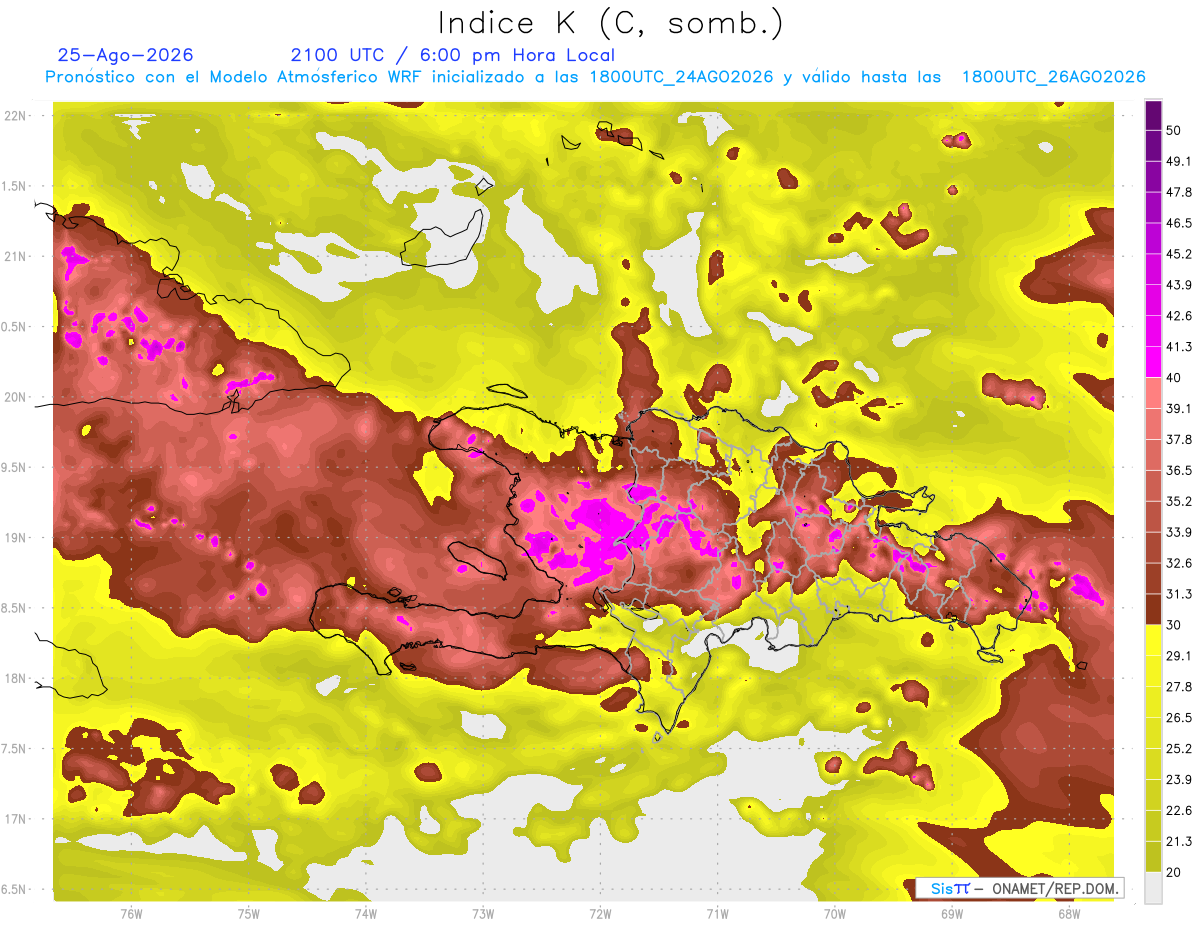1200x927 pixels.
Task: Click the color bar value "36.5"
Action: [x=1179, y=470]
